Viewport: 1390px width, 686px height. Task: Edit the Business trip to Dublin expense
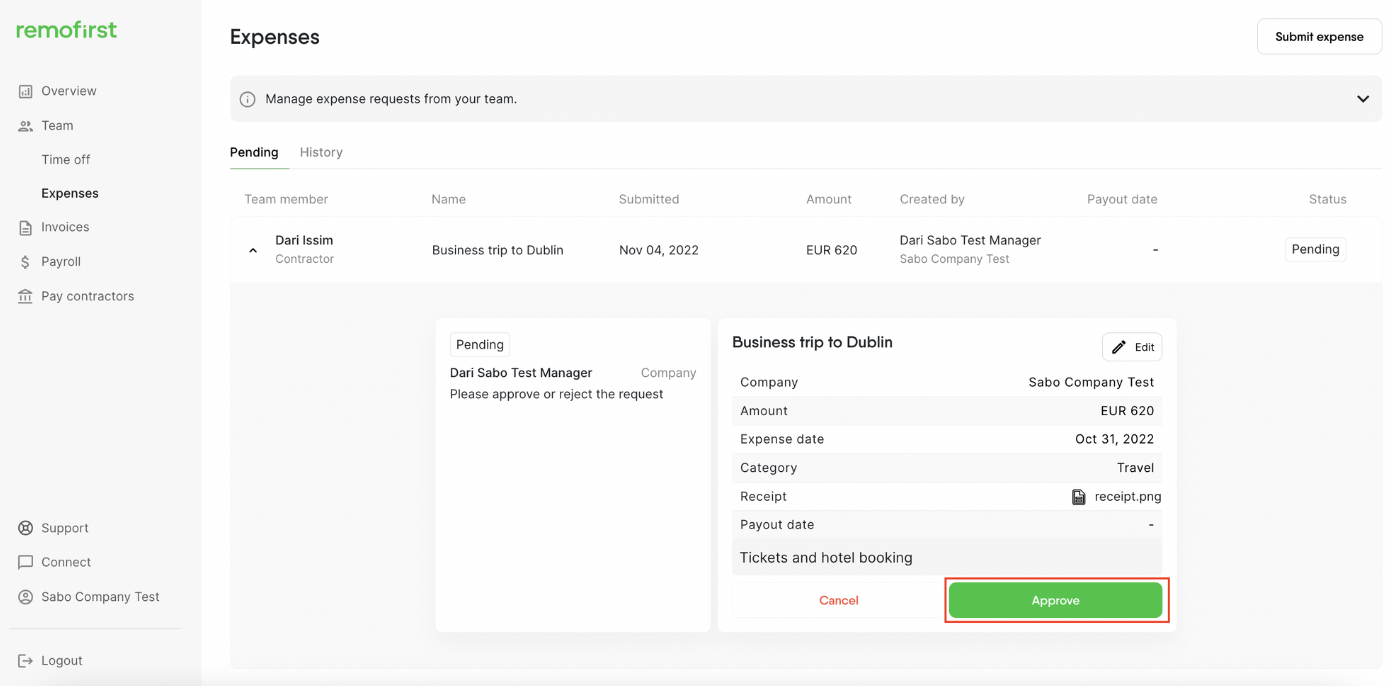click(1132, 347)
